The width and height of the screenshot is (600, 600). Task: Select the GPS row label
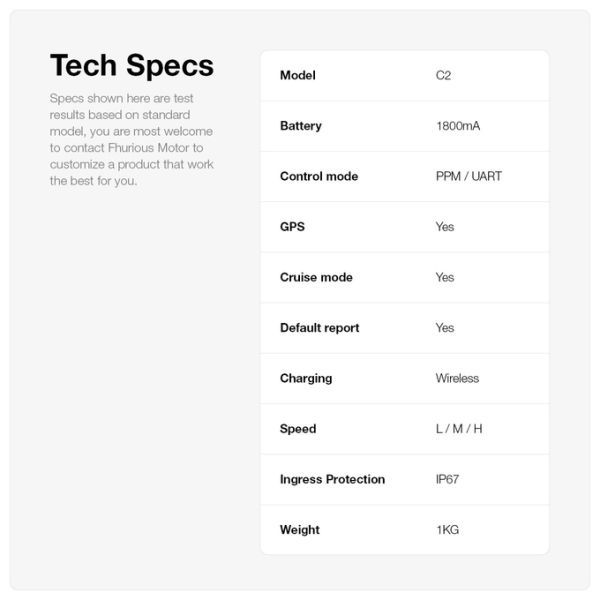292,227
